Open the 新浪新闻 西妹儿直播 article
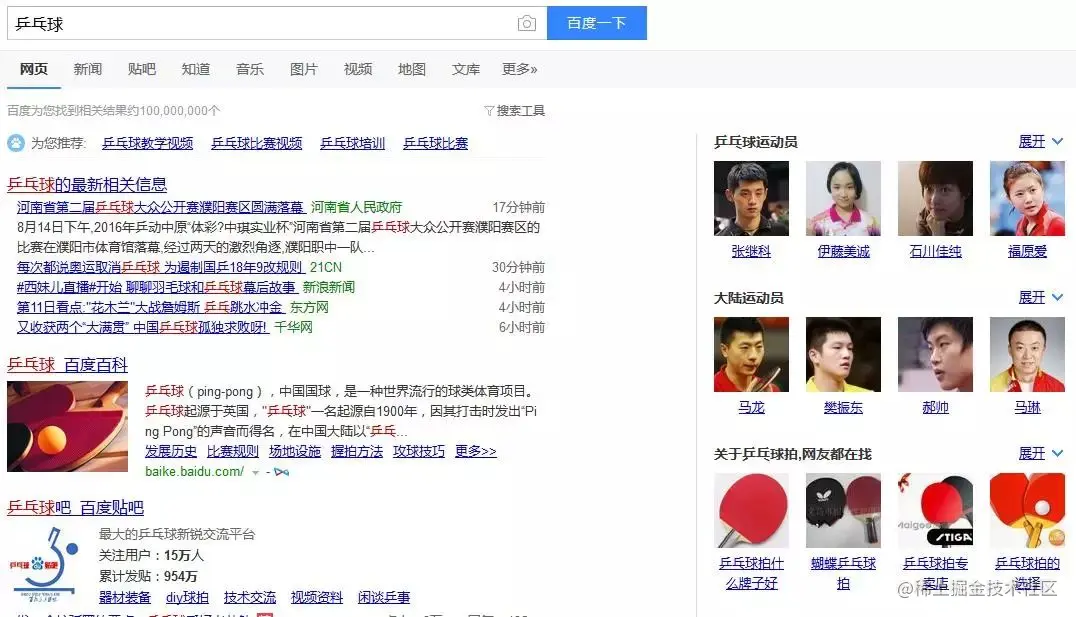Viewport: 1076px width, 617px height. tap(156, 287)
